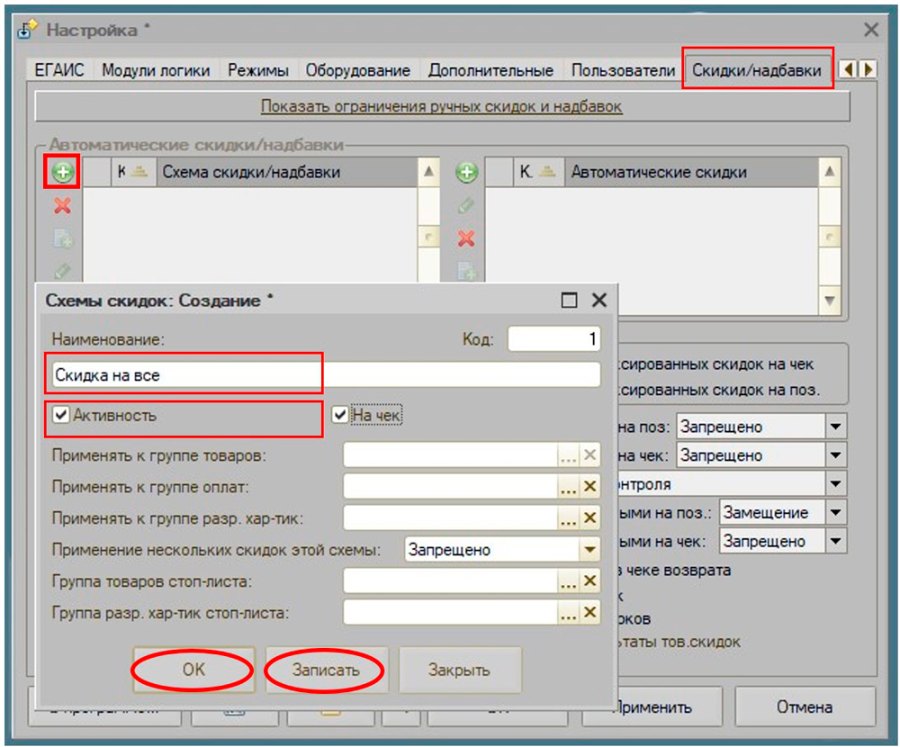Viewport: 900px width, 747px height.
Task: Click green plus to add automatic discount
Action: [x=467, y=172]
